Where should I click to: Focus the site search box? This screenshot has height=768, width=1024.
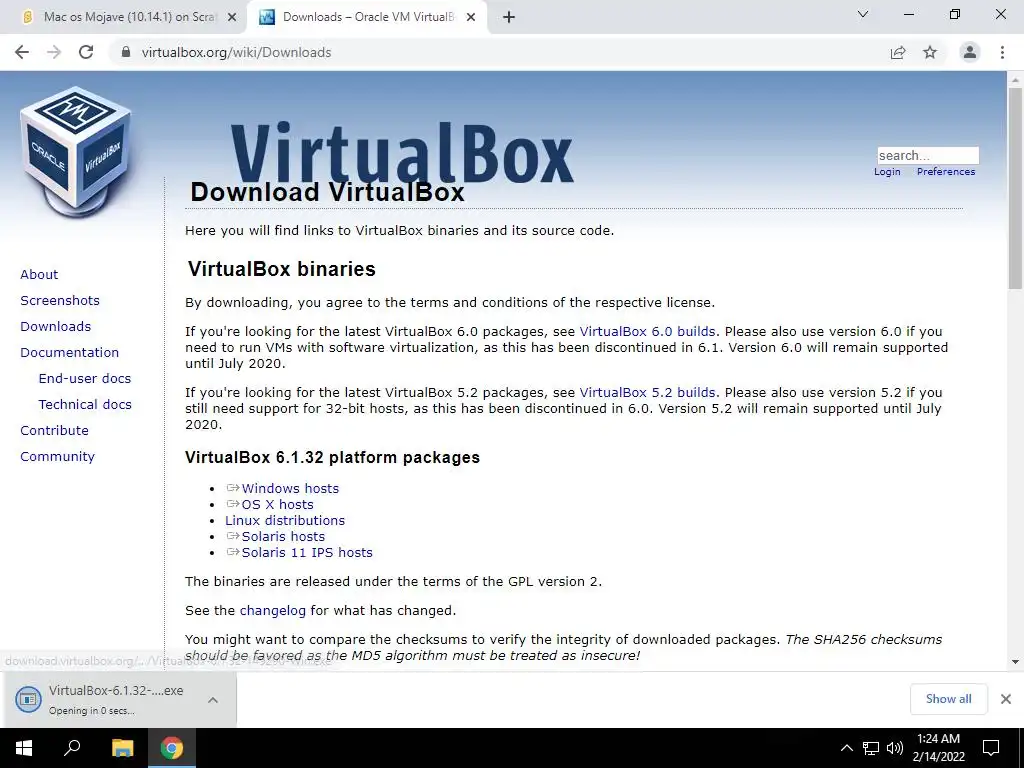pyautogui.click(x=928, y=155)
